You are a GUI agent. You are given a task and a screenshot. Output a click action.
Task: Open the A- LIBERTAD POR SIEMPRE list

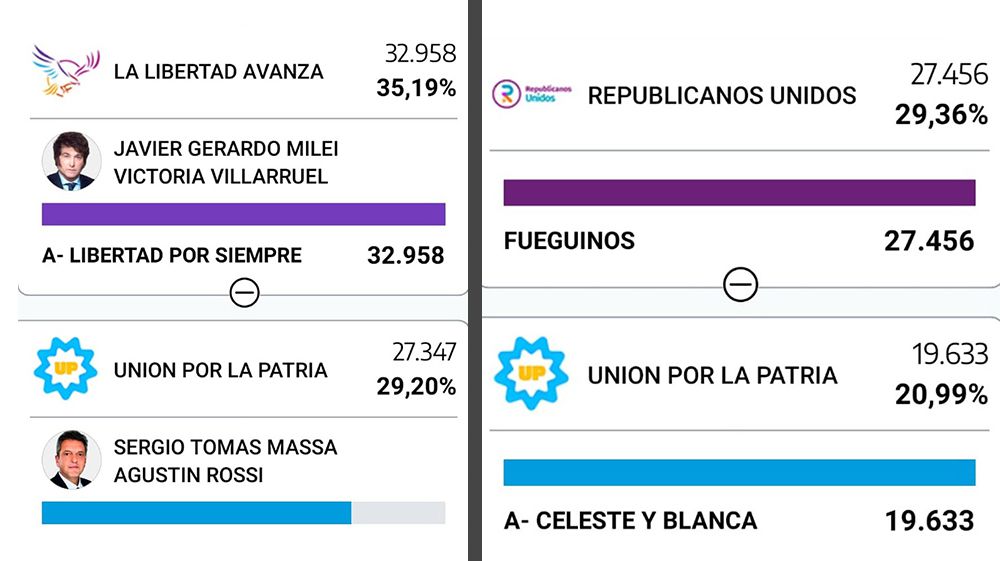172,255
